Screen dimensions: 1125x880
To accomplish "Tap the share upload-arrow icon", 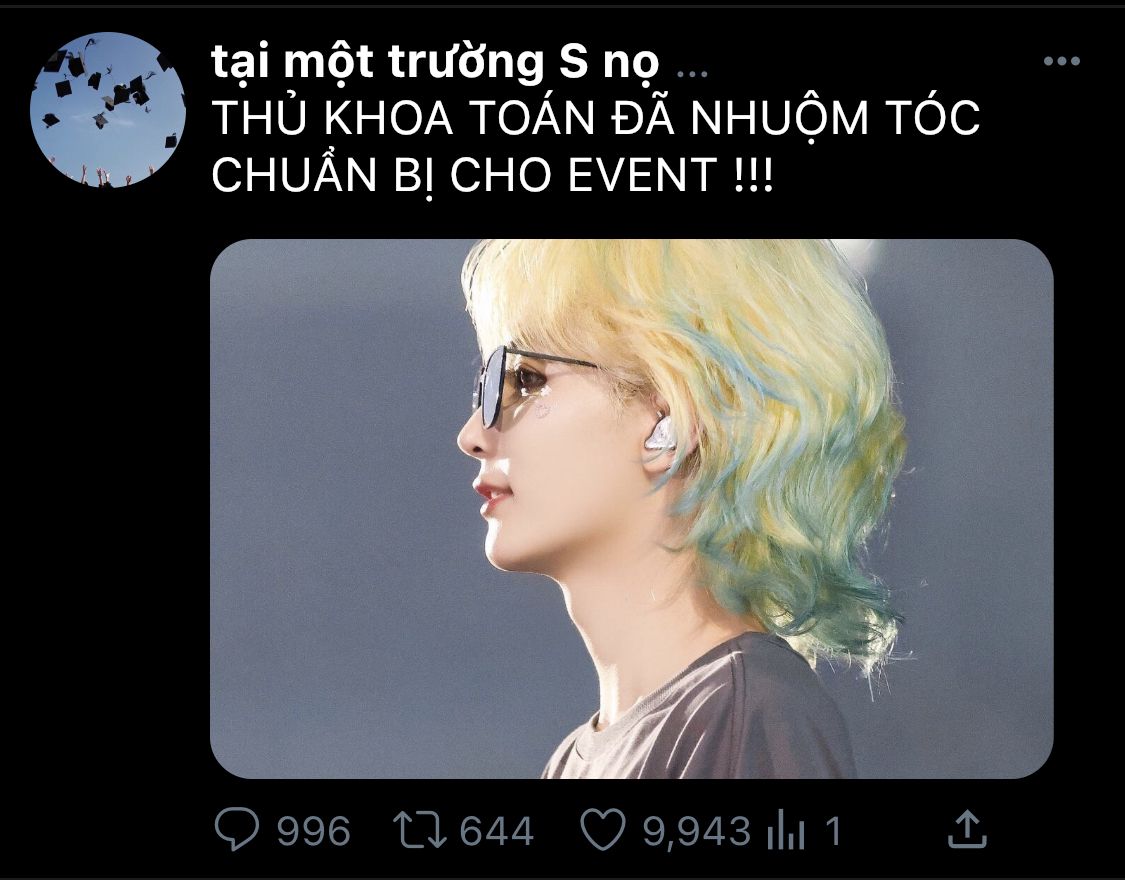I will click(968, 828).
